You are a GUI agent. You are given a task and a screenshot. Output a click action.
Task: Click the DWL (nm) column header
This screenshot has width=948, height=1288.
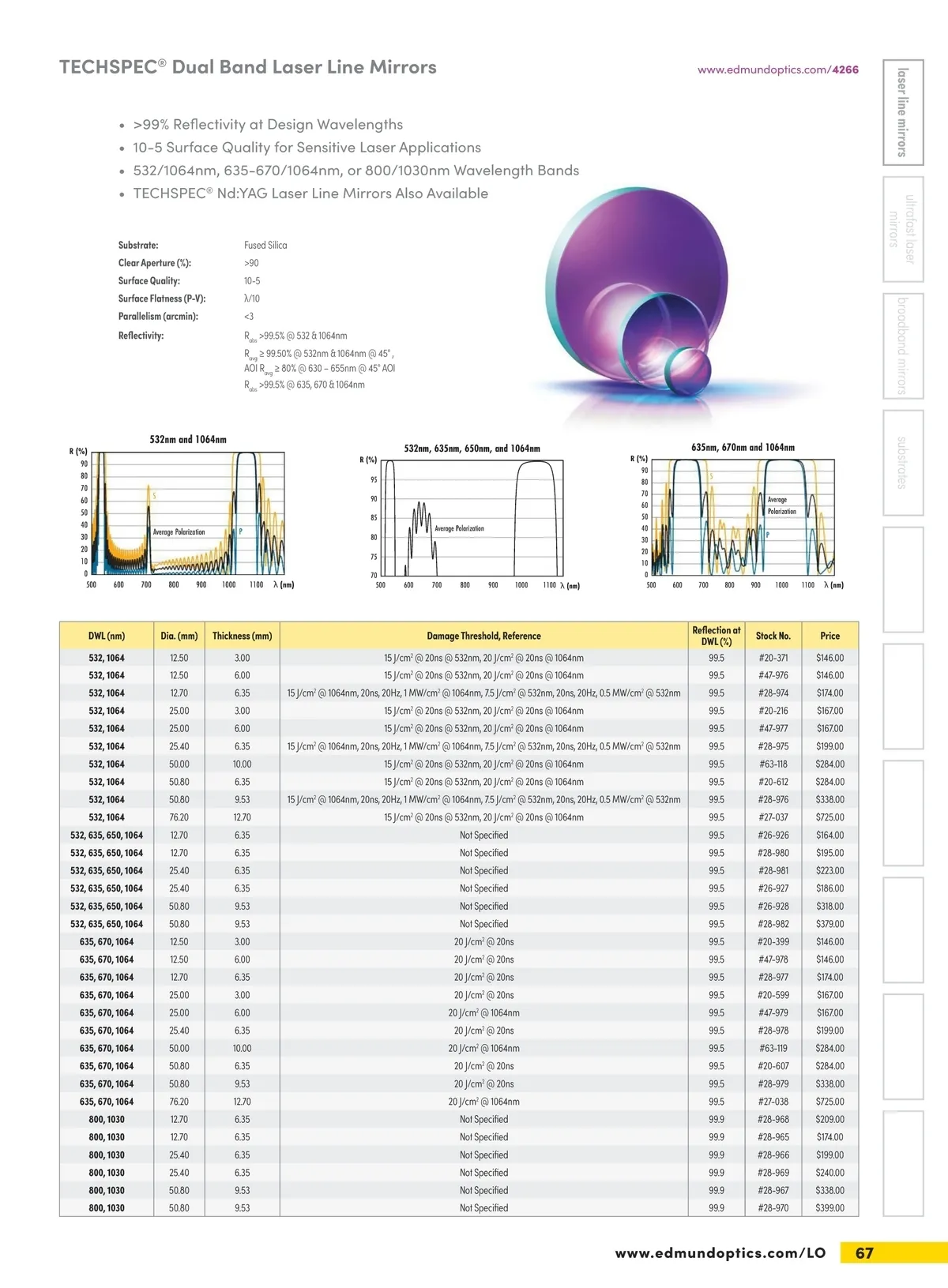107,636
